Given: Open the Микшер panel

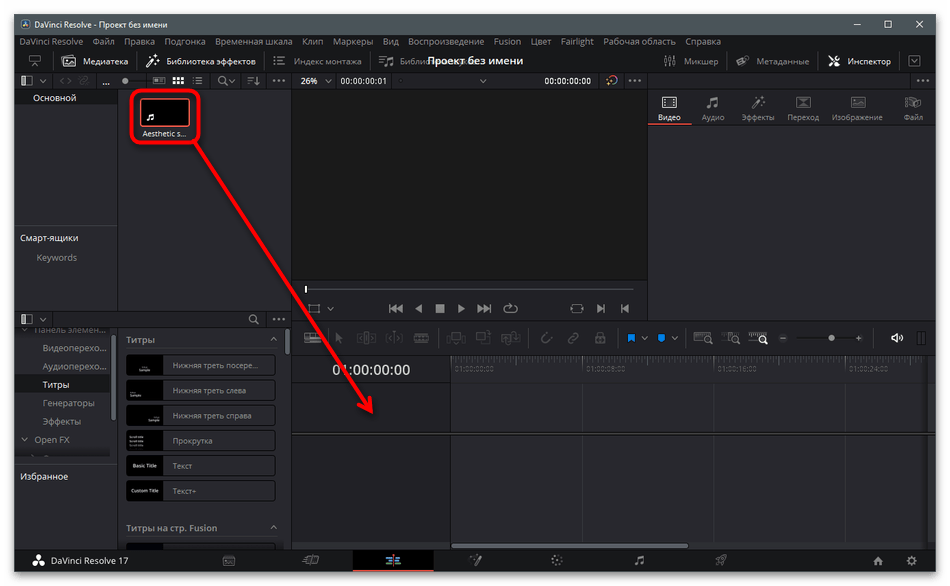Looking at the screenshot, I should [691, 61].
